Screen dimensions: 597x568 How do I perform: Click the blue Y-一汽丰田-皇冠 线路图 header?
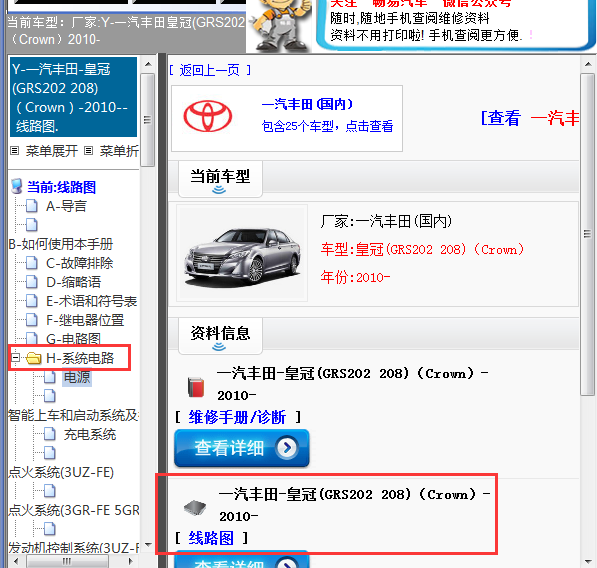click(73, 97)
